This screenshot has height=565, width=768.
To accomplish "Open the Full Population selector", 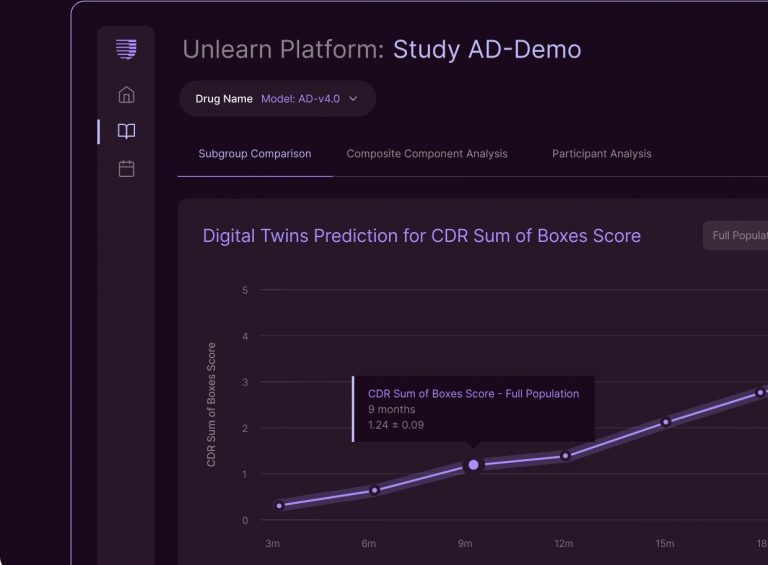I will pyautogui.click(x=736, y=235).
